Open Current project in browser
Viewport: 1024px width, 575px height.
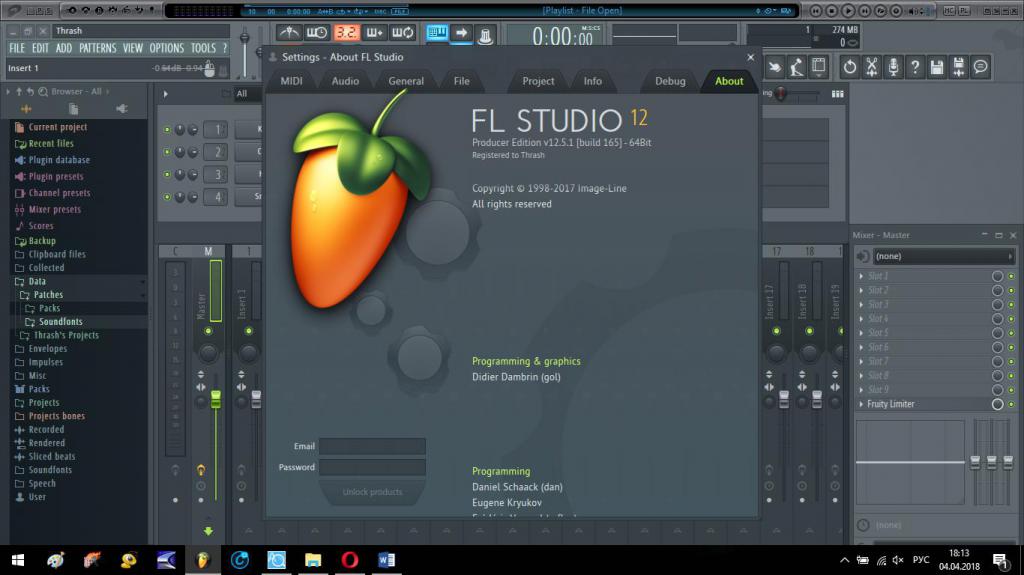57,127
